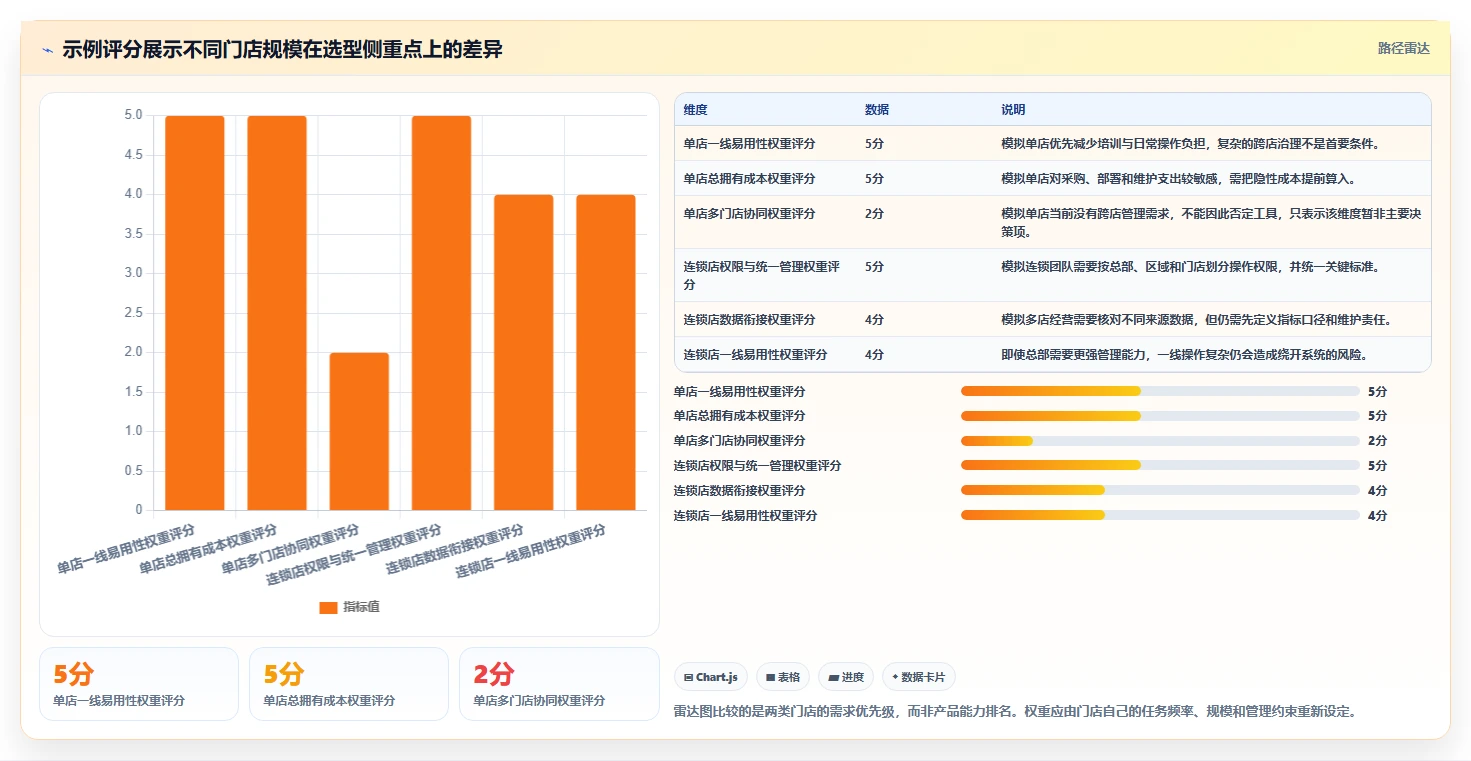The width and height of the screenshot is (1471, 761).
Task: Open the 5分 单店总拥有成本权重评分 stat card
Action: tap(349, 684)
